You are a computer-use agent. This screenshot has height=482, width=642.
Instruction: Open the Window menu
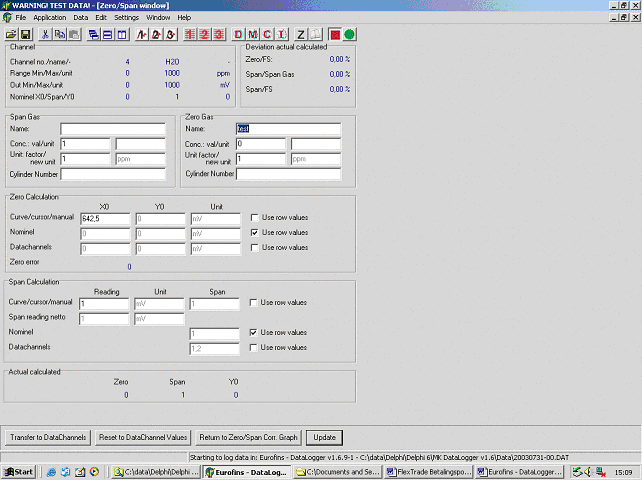pos(158,18)
